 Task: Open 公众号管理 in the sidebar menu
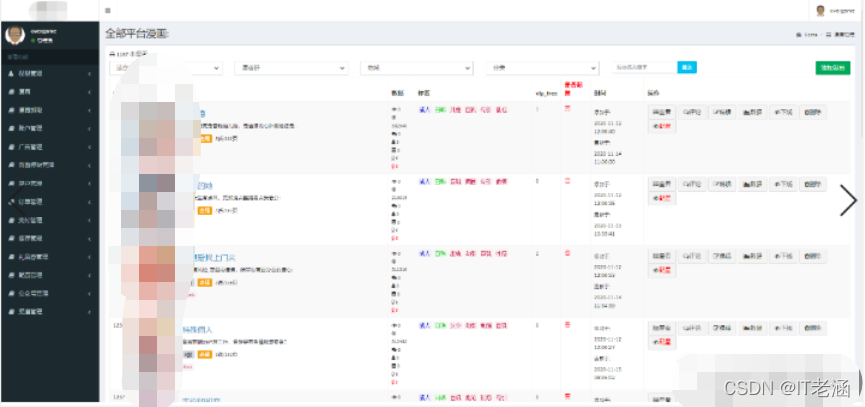pyautogui.click(x=50, y=293)
